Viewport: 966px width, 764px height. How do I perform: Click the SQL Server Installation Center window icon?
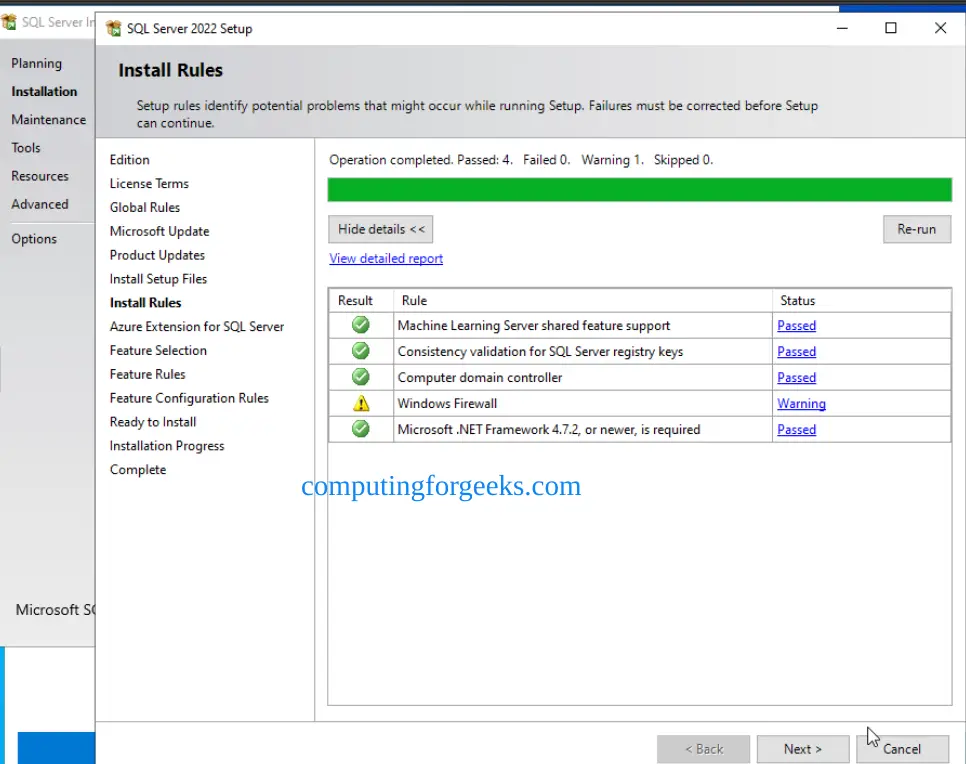(x=9, y=22)
